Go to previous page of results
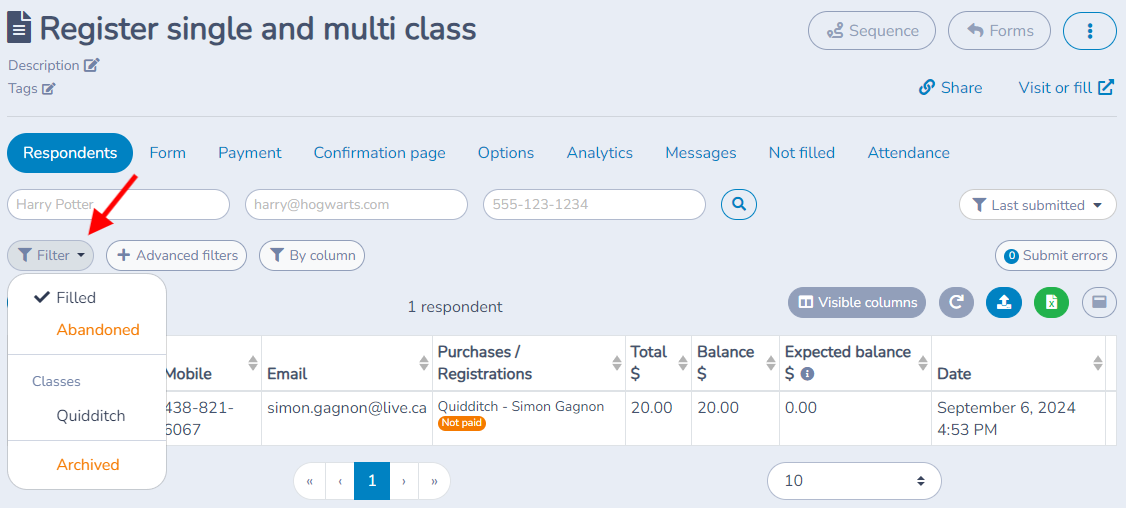 coord(340,481)
